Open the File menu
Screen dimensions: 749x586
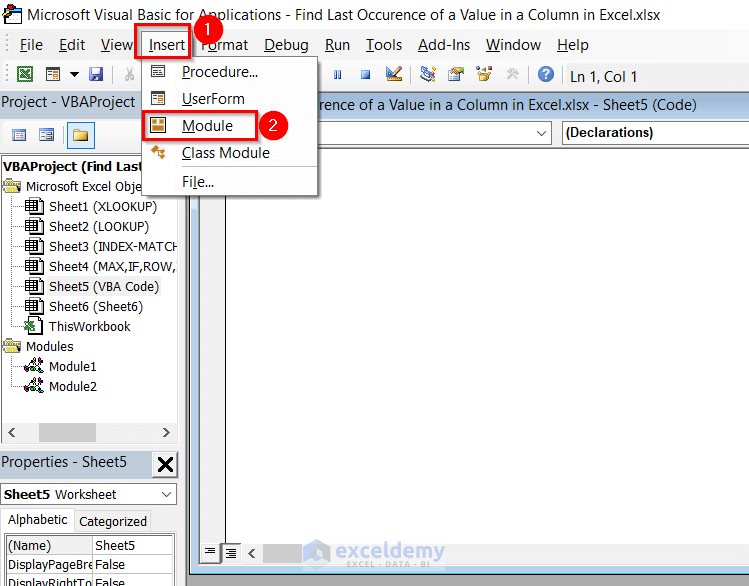tap(31, 45)
